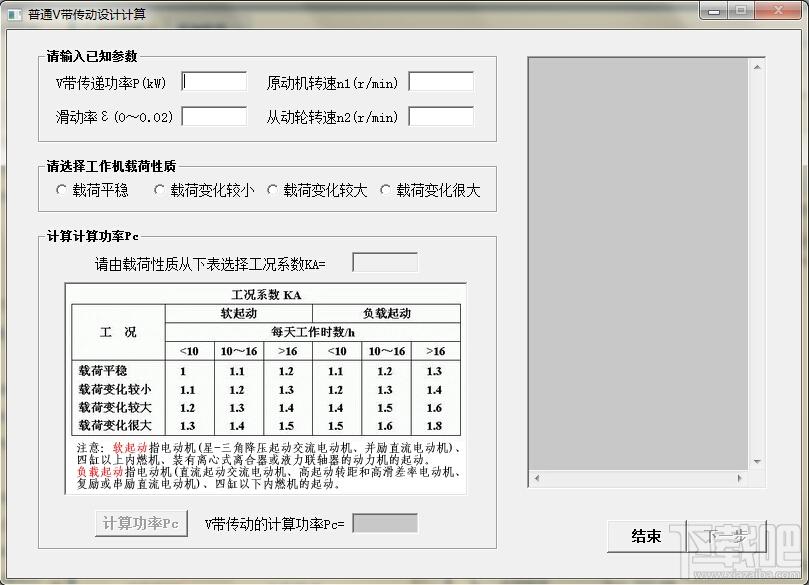Click the output panel scroll-right arrow

pos(739,478)
